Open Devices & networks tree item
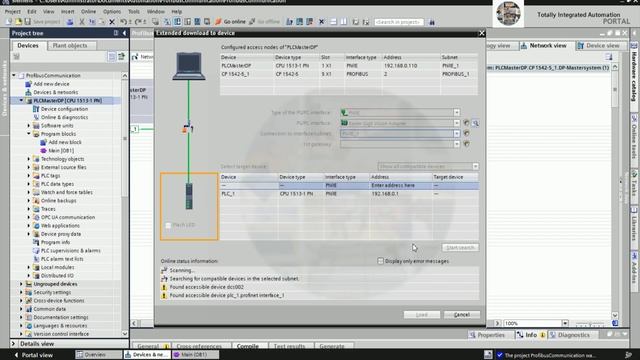The image size is (640, 360). click(x=56, y=92)
